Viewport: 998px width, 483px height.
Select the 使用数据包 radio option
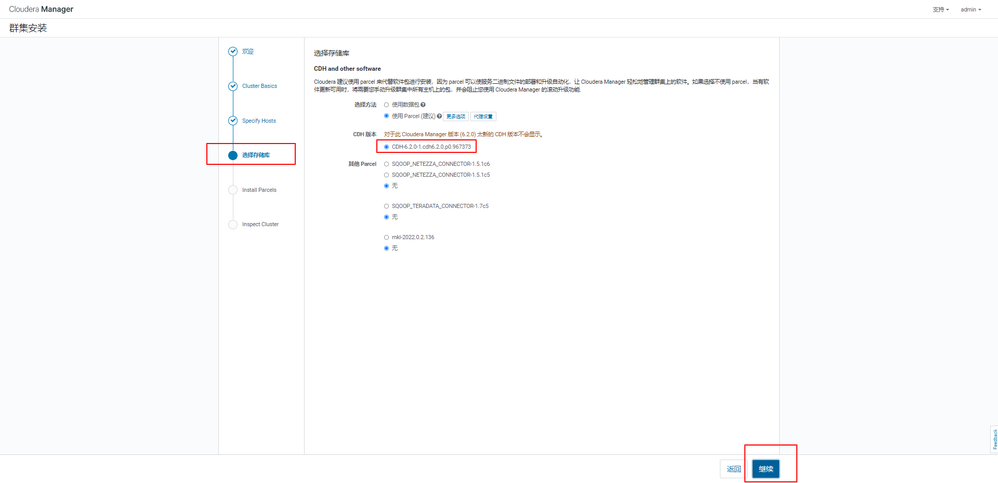[x=386, y=104]
